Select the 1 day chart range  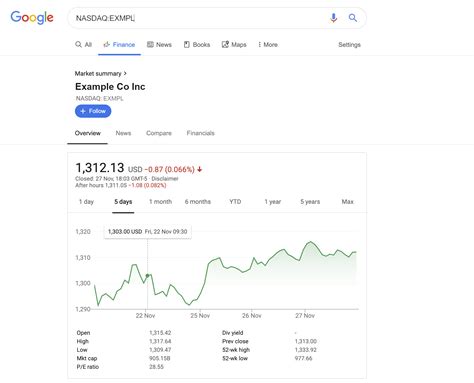point(86,202)
